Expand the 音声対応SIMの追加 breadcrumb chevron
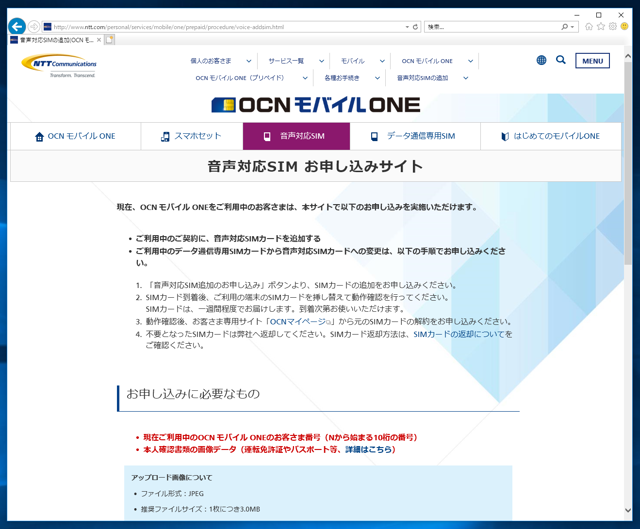The height and width of the screenshot is (529, 640). point(465,78)
